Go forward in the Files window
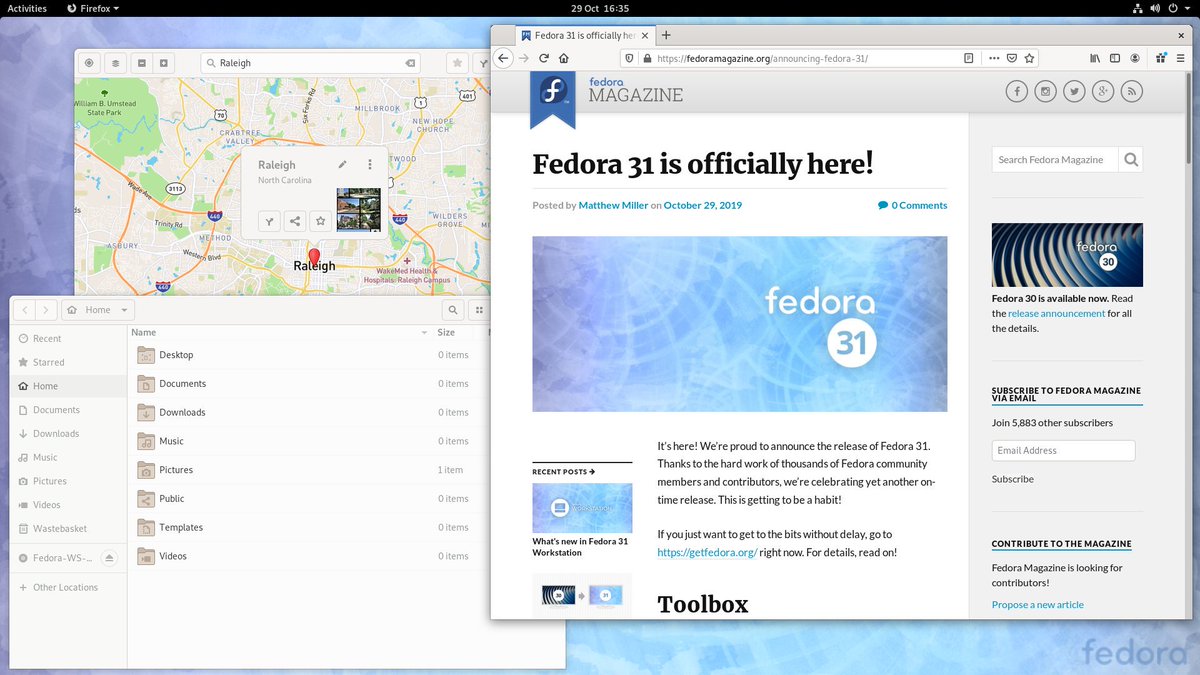Image resolution: width=1200 pixels, height=675 pixels. [x=44, y=310]
